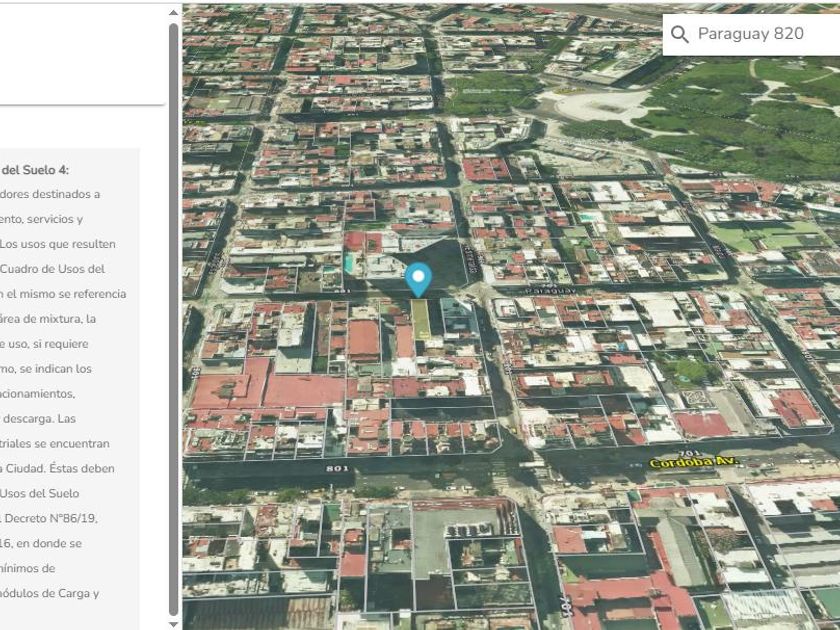Image resolution: width=840 pixels, height=630 pixels.
Task: Click the Paraguay 820 search field
Action: [751, 34]
